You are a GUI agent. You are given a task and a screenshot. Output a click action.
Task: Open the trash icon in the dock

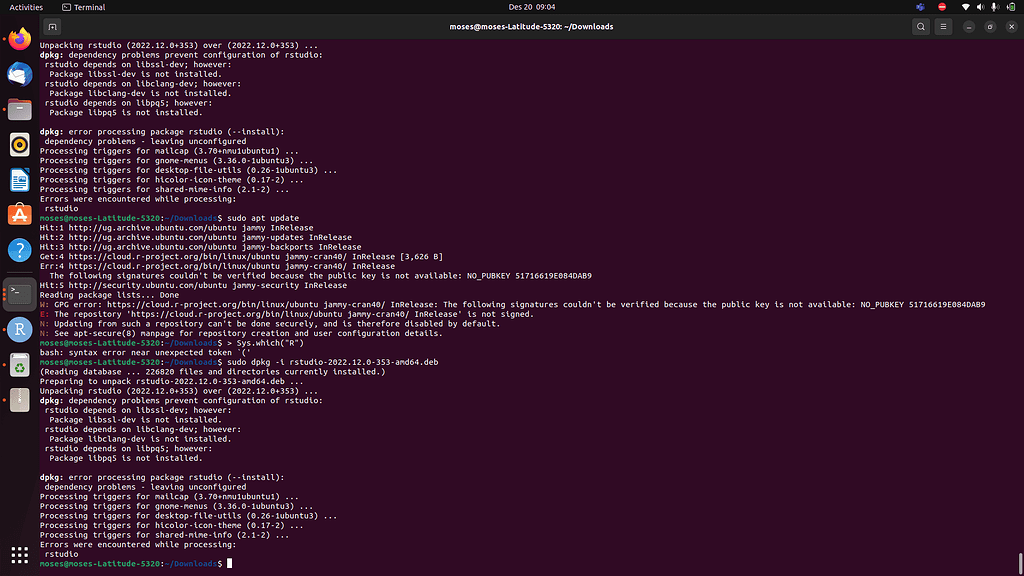[19, 365]
